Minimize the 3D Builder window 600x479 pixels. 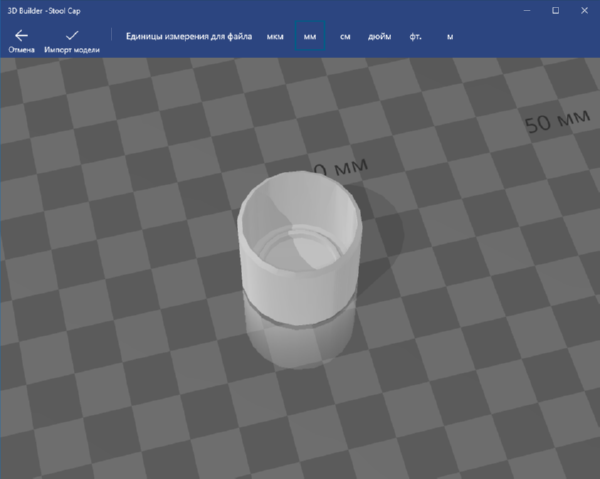[527, 10]
